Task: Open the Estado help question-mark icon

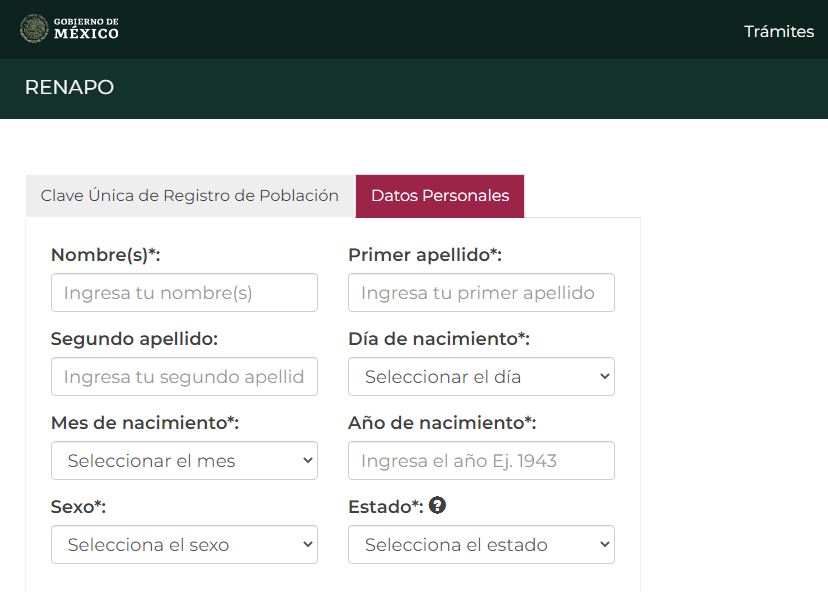Action: point(437,505)
